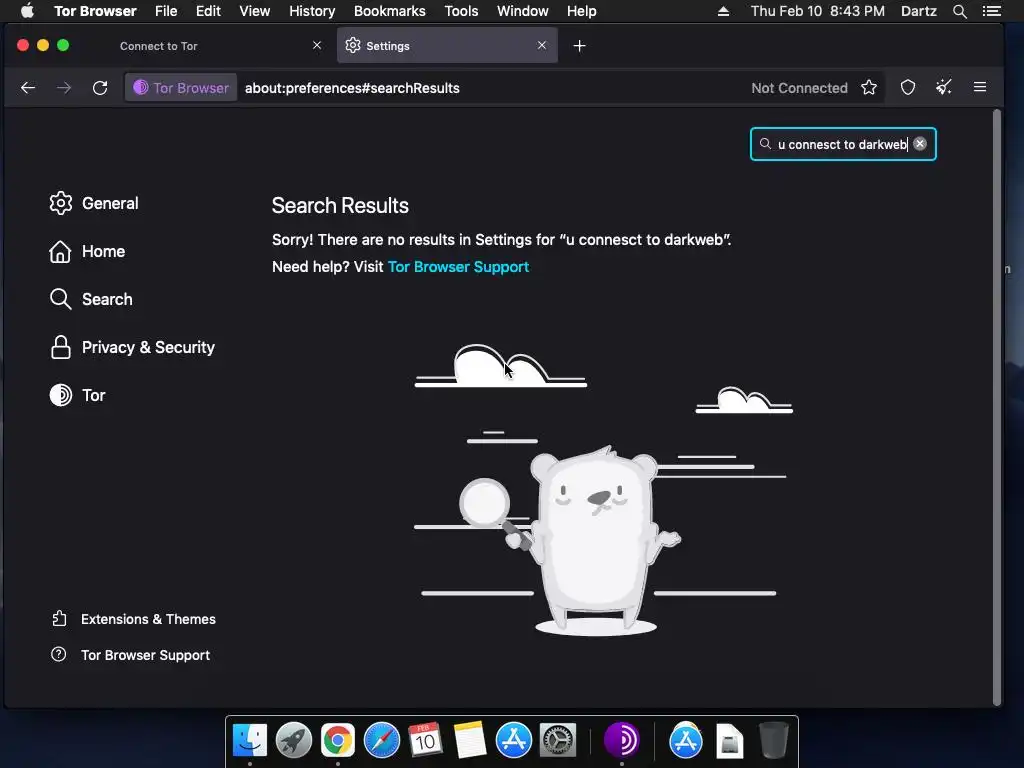The image size is (1024, 768).
Task: Open System Preferences from the Dock
Action: coord(557,740)
